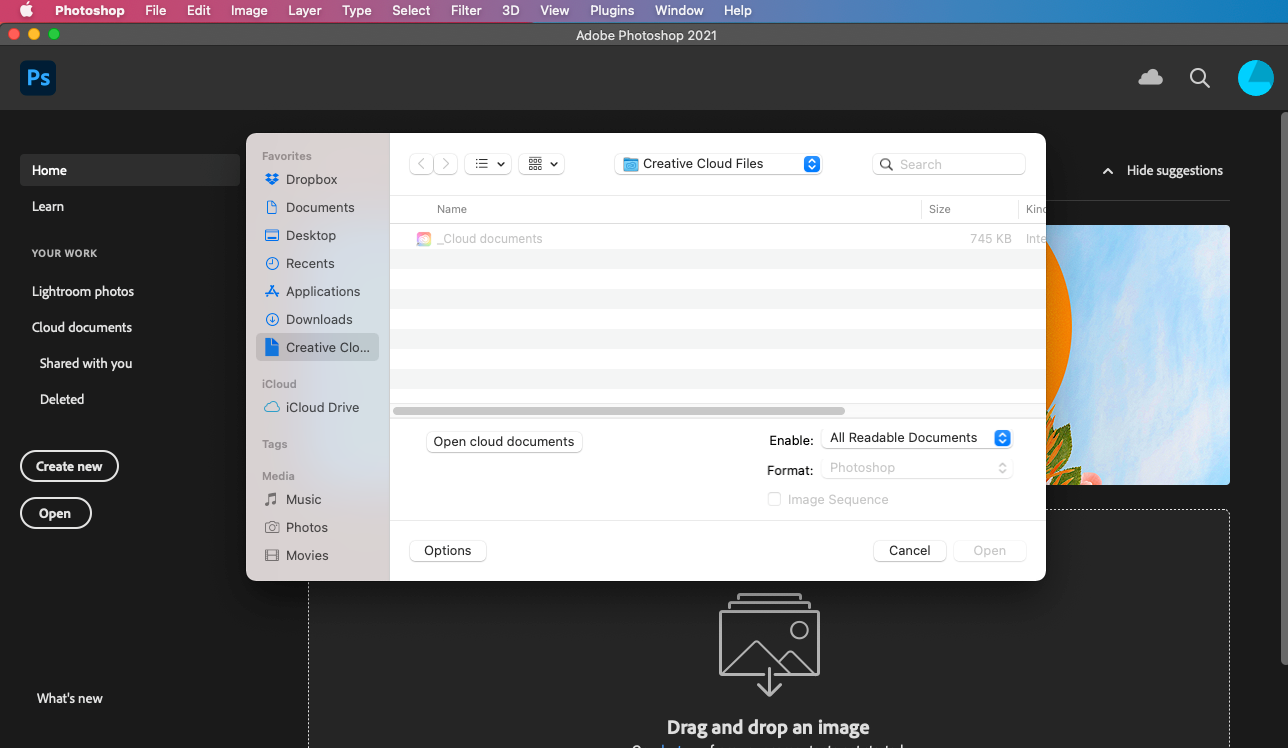The image size is (1288, 748).
Task: Click the Search field in dialog
Action: 949,164
